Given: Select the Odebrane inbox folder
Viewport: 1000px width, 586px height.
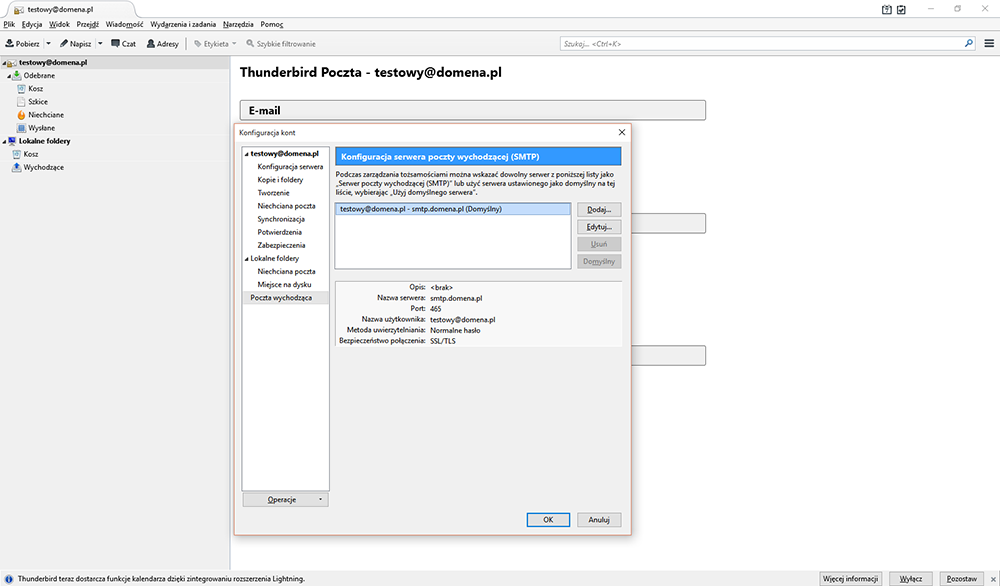Looking at the screenshot, I should tap(39, 75).
